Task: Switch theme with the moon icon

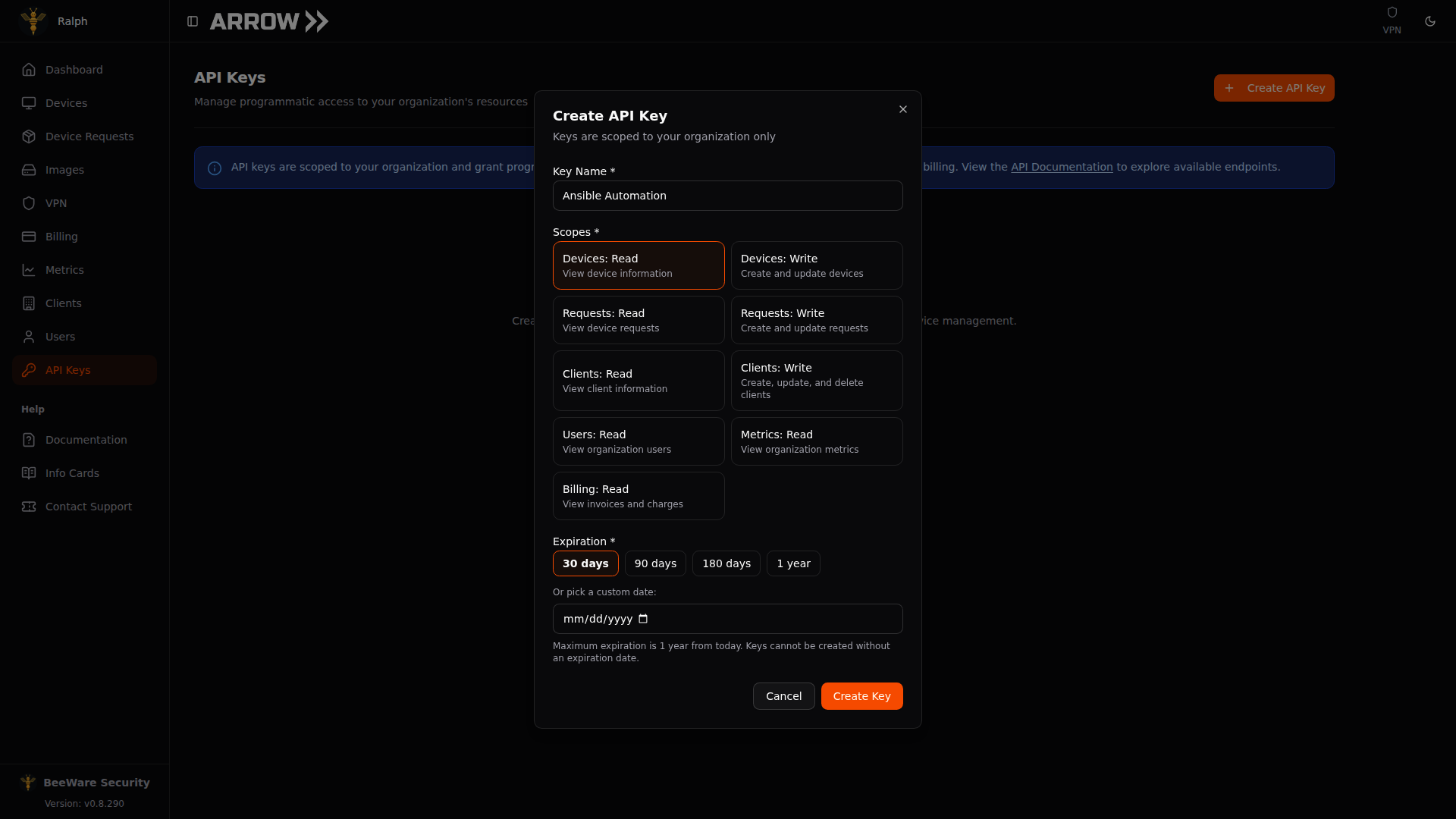Action: click(1430, 21)
